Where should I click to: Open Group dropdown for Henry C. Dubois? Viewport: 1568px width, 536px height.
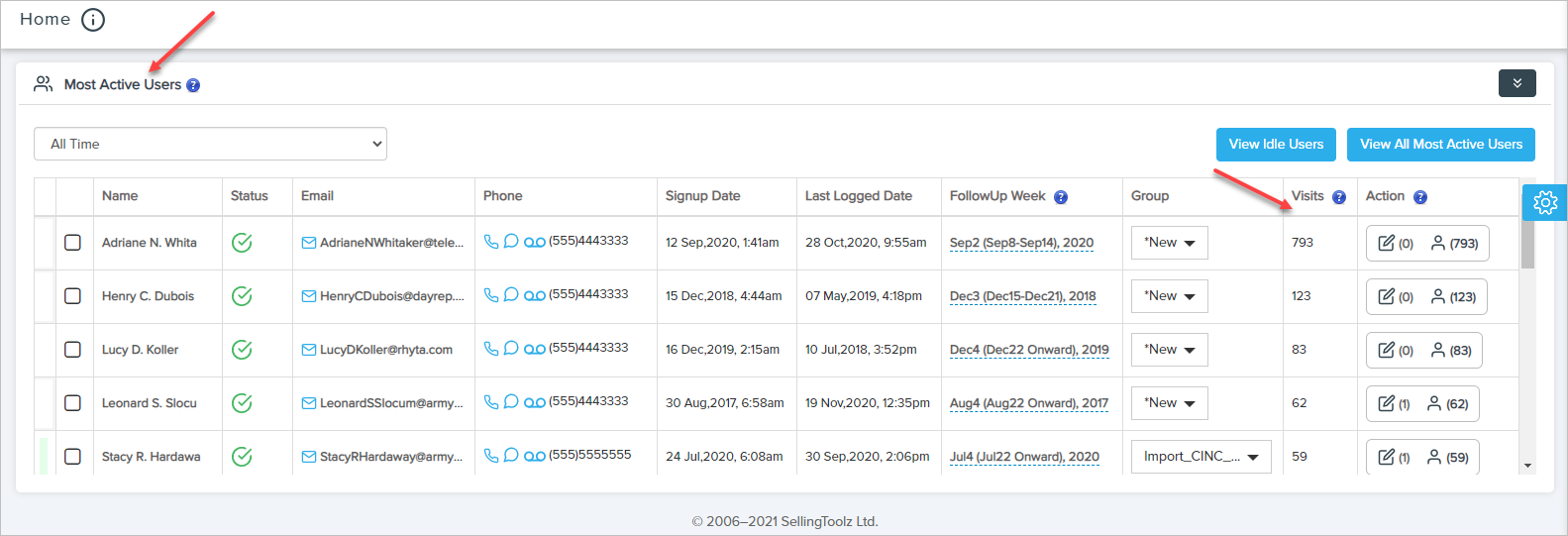coord(1169,296)
